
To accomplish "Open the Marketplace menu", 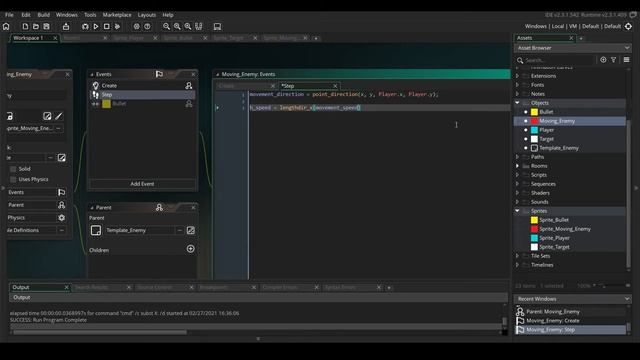I will pyautogui.click(x=117, y=15).
